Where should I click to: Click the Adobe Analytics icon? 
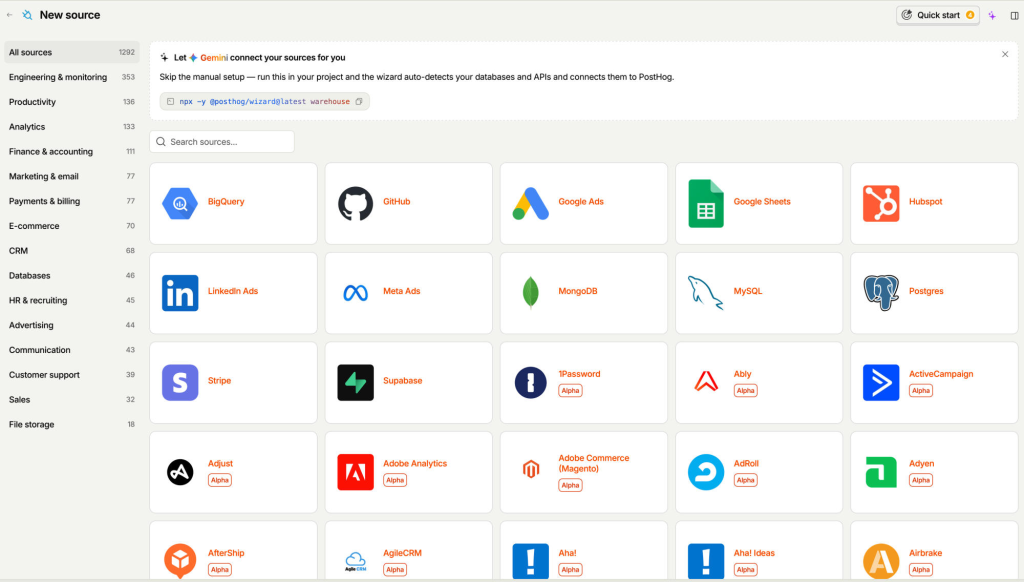(355, 472)
